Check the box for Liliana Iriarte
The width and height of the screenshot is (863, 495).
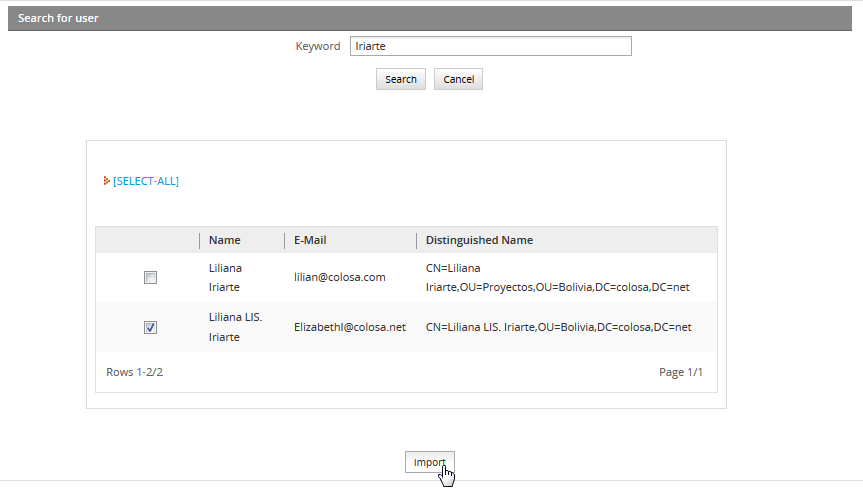[150, 278]
